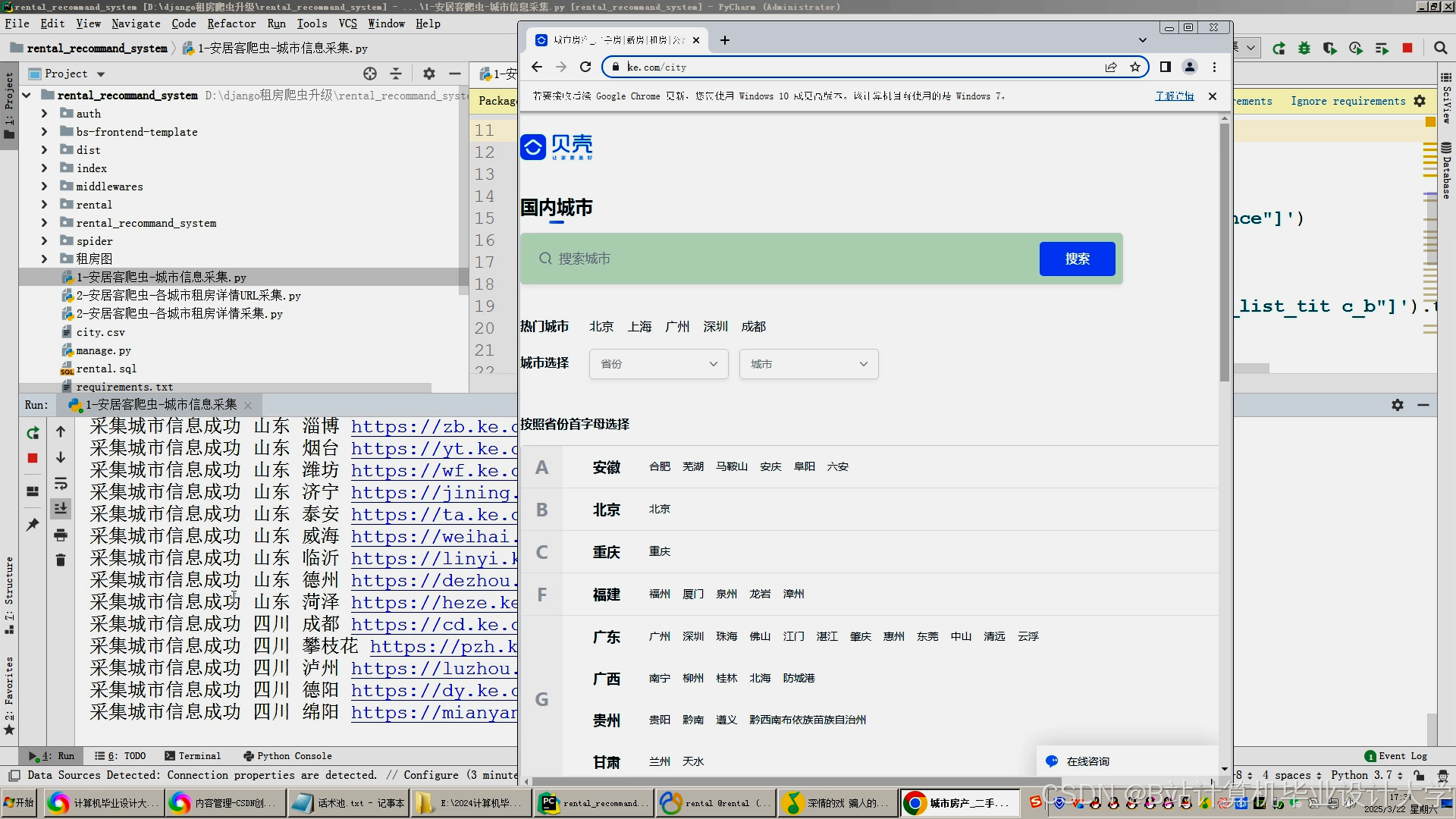1456x819 pixels.
Task: Open the Refactor menu
Action: [231, 24]
